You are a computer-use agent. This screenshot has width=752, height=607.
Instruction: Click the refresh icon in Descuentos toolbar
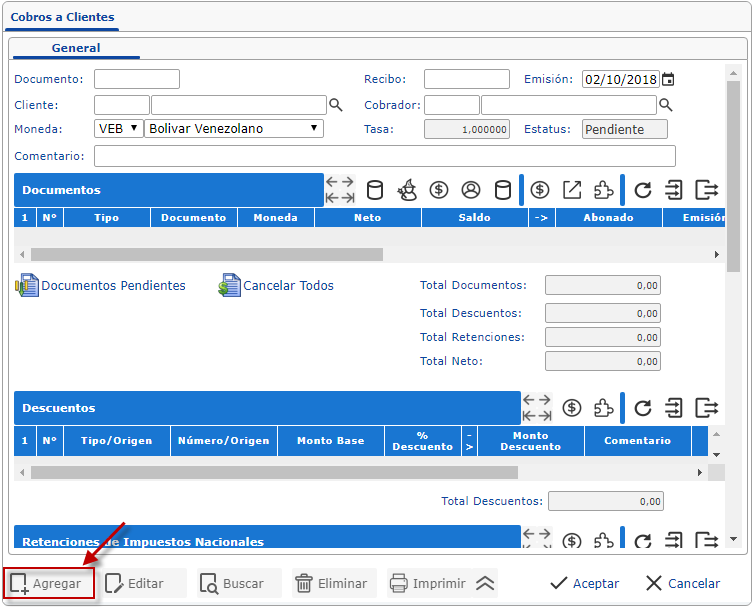[x=643, y=408]
